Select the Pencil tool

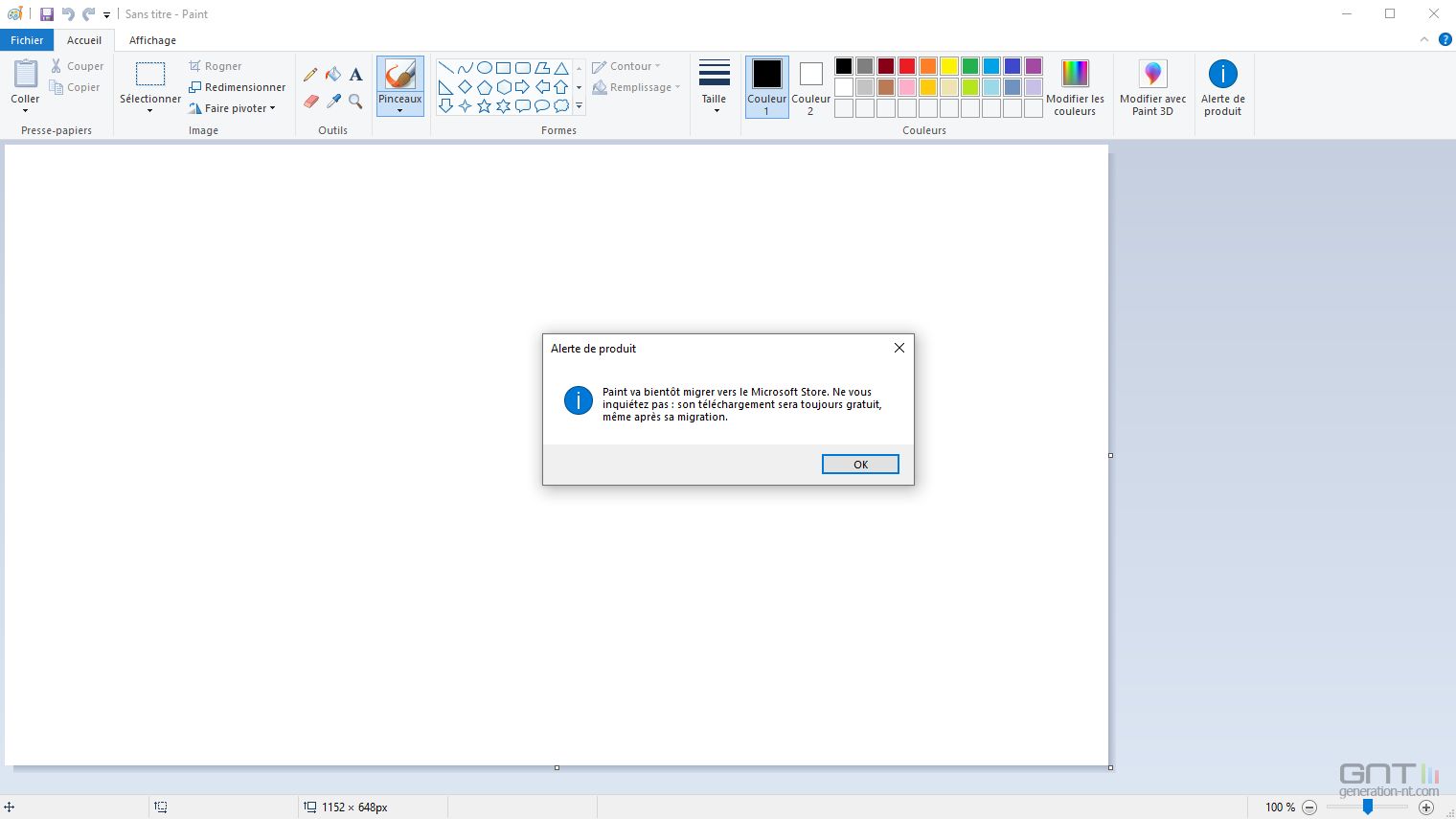(310, 75)
